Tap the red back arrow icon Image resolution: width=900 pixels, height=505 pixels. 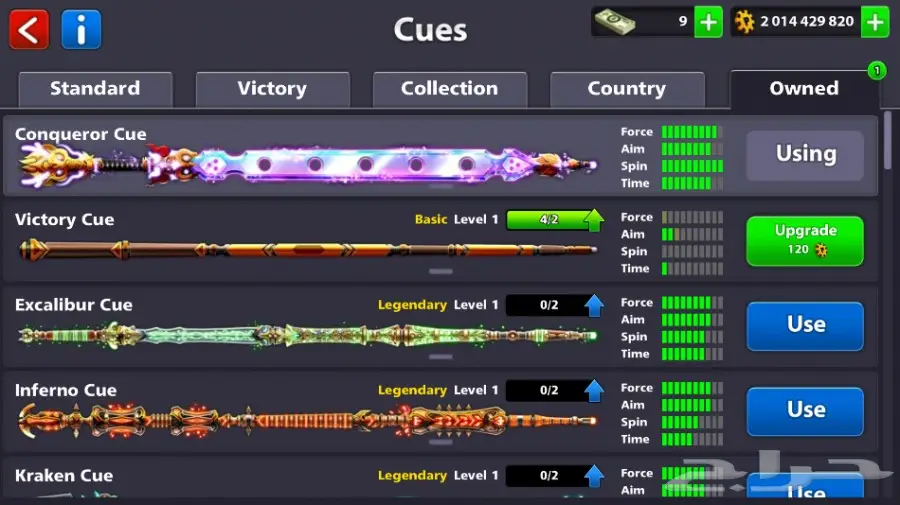pyautogui.click(x=29, y=29)
